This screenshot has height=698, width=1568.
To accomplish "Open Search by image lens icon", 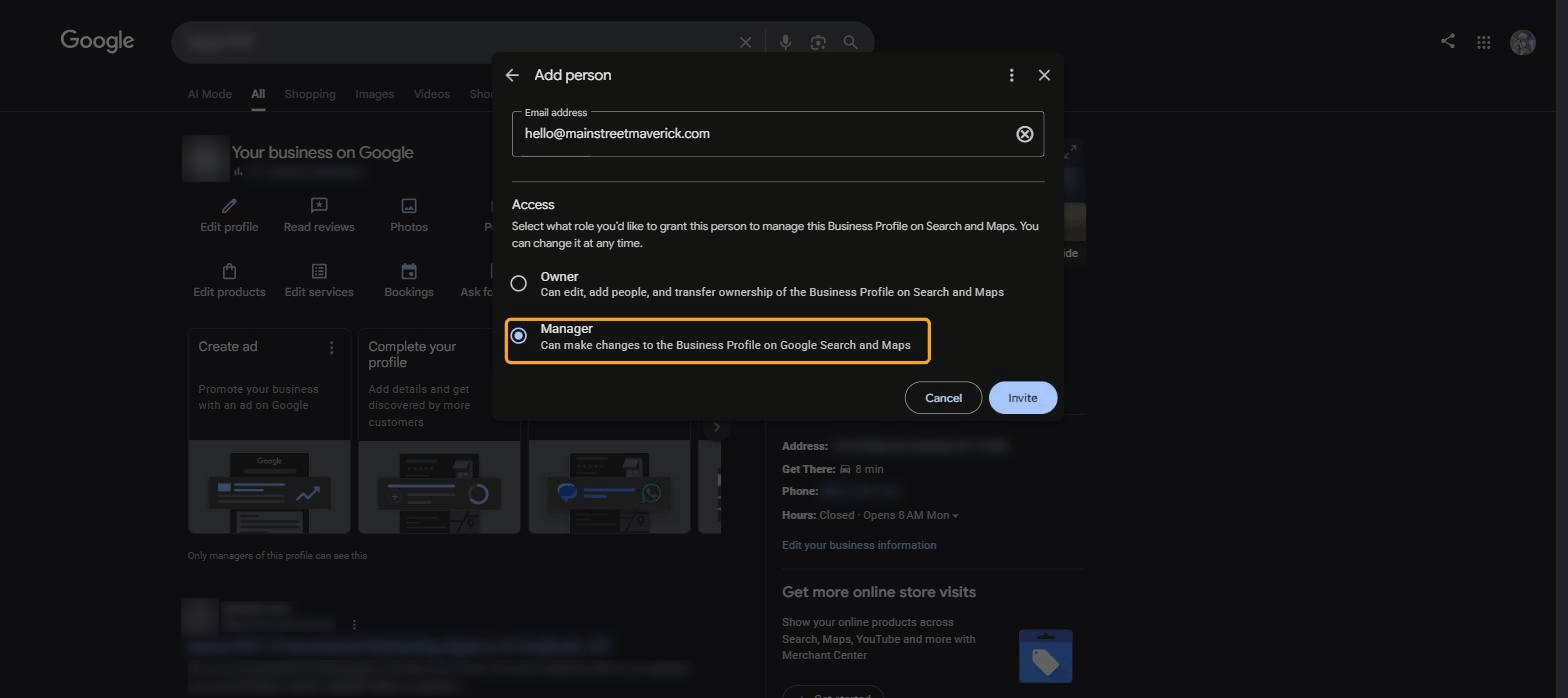I will pyautogui.click(x=818, y=42).
